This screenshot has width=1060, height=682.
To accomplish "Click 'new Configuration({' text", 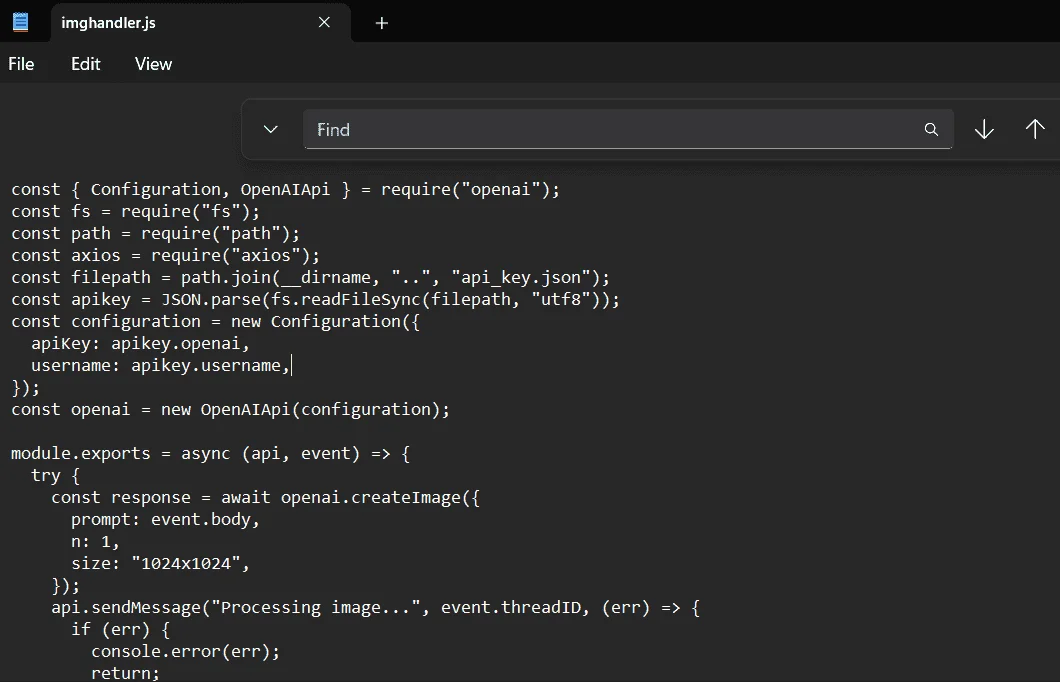I will 325,321.
